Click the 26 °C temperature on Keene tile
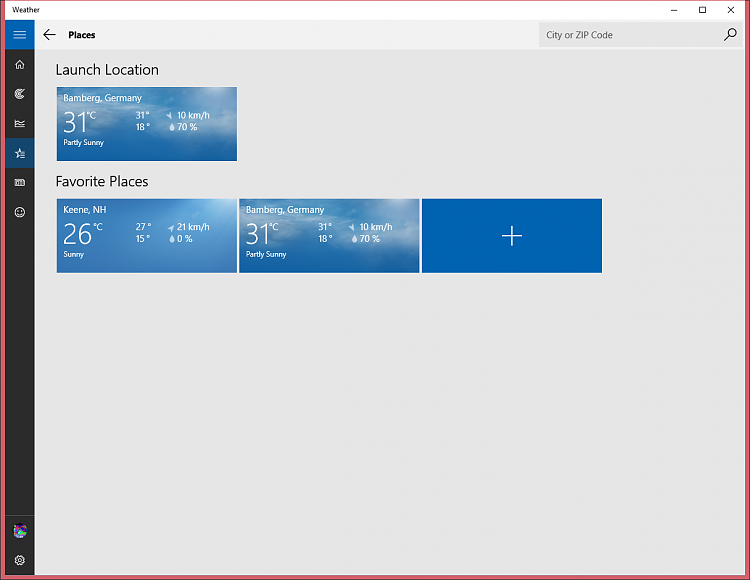Image resolution: width=750 pixels, height=580 pixels. pyautogui.click(x=83, y=234)
